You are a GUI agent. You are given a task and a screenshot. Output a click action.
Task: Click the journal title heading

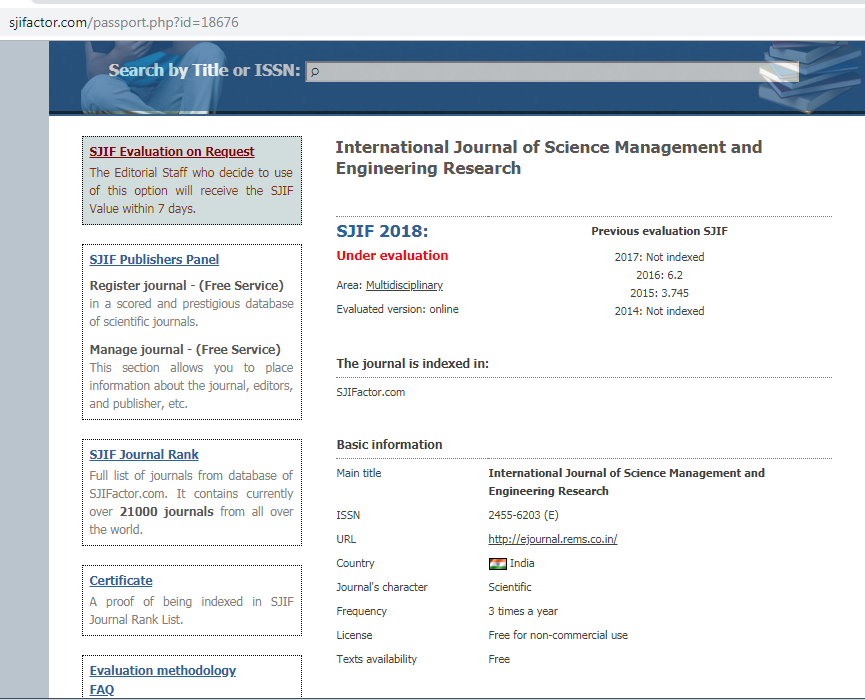click(x=548, y=158)
